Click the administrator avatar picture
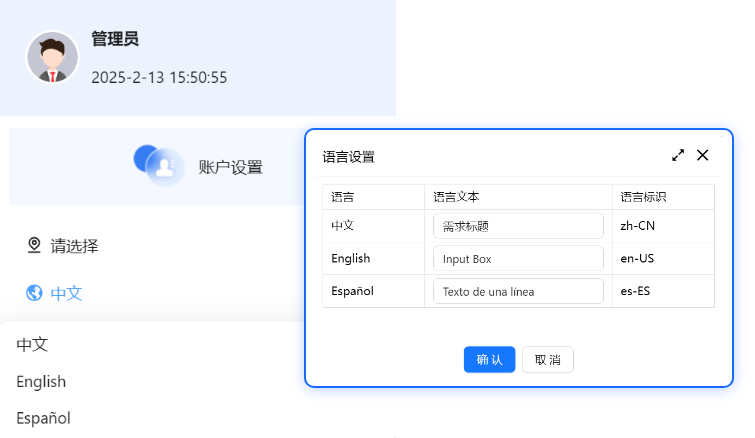Image resolution: width=755 pixels, height=438 pixels. [52, 57]
